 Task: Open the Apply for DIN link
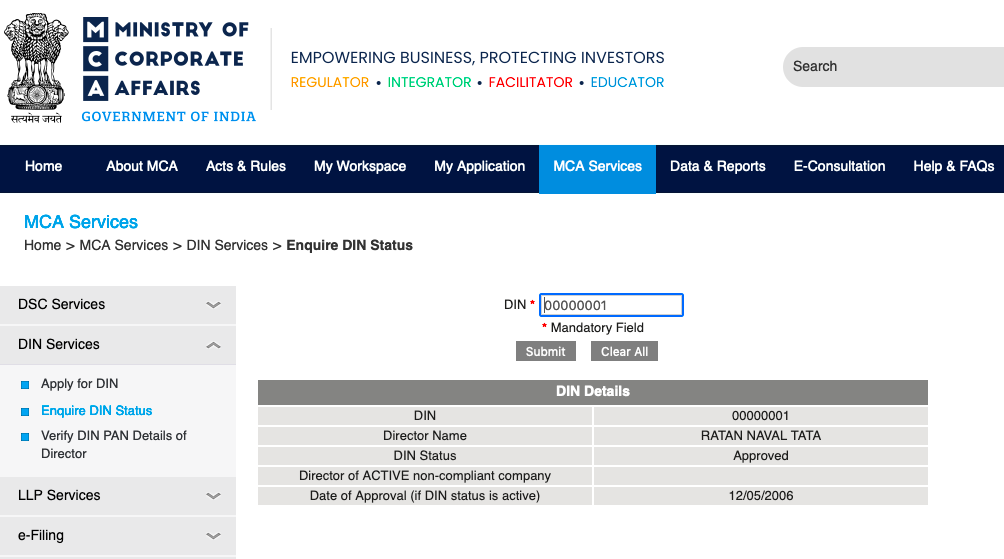[x=80, y=384]
